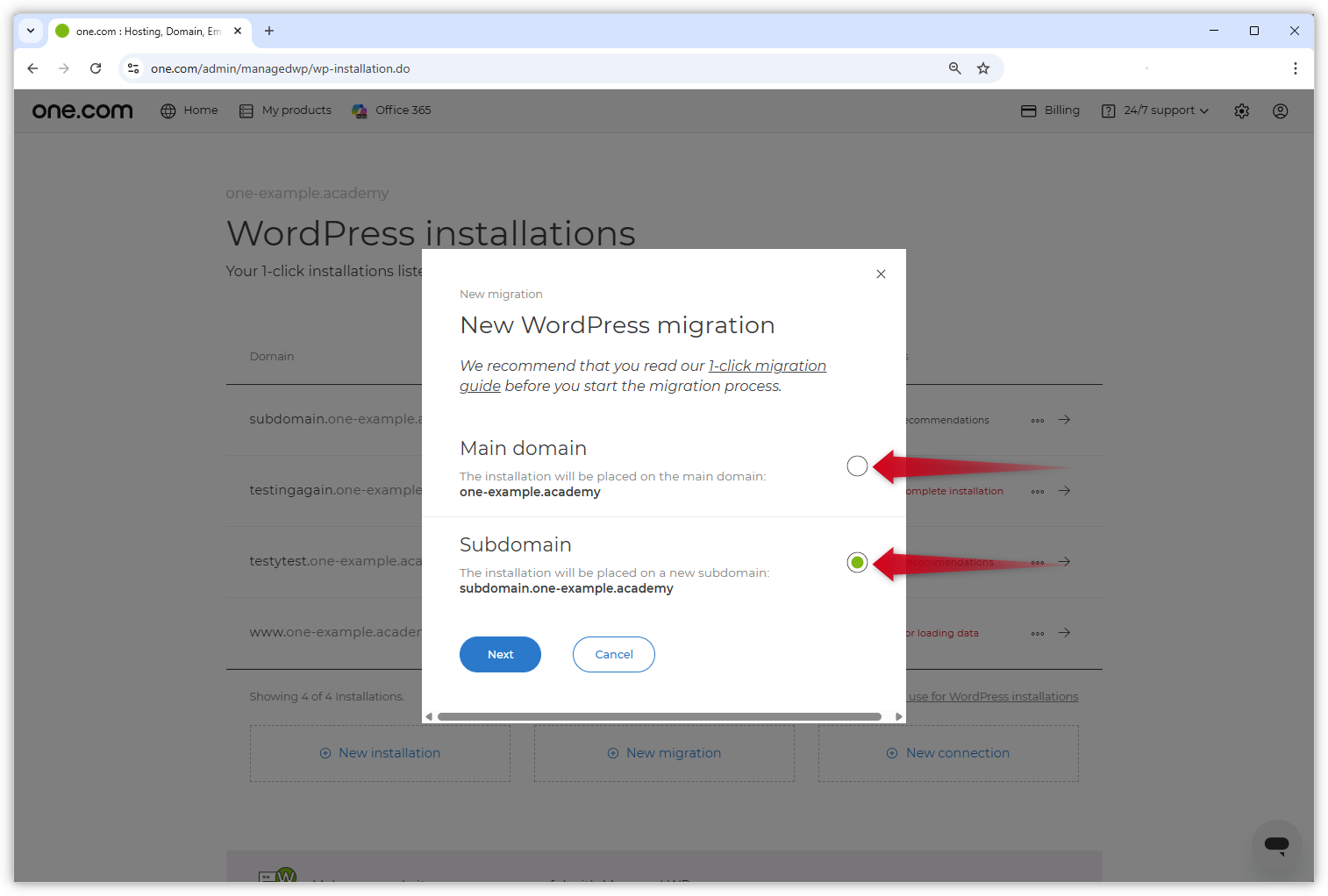View site information icon in address bar
This screenshot has width=1328, height=896.
(x=133, y=68)
